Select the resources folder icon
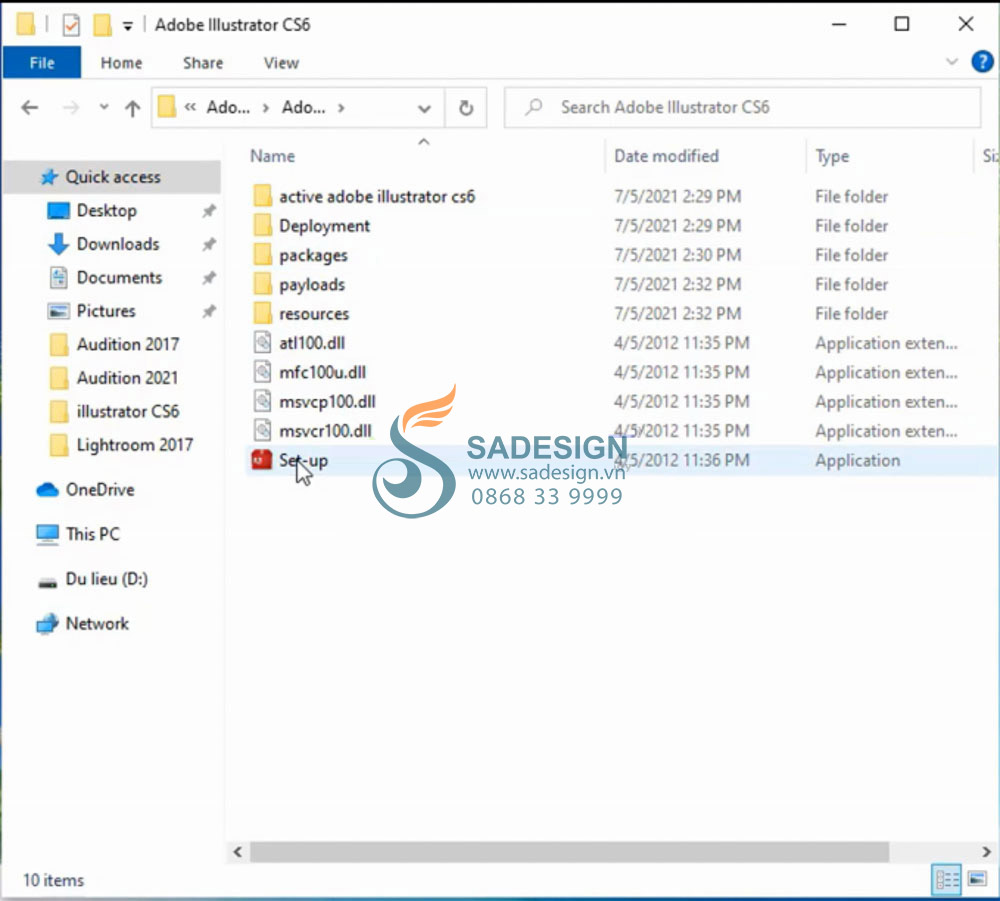 tap(262, 313)
